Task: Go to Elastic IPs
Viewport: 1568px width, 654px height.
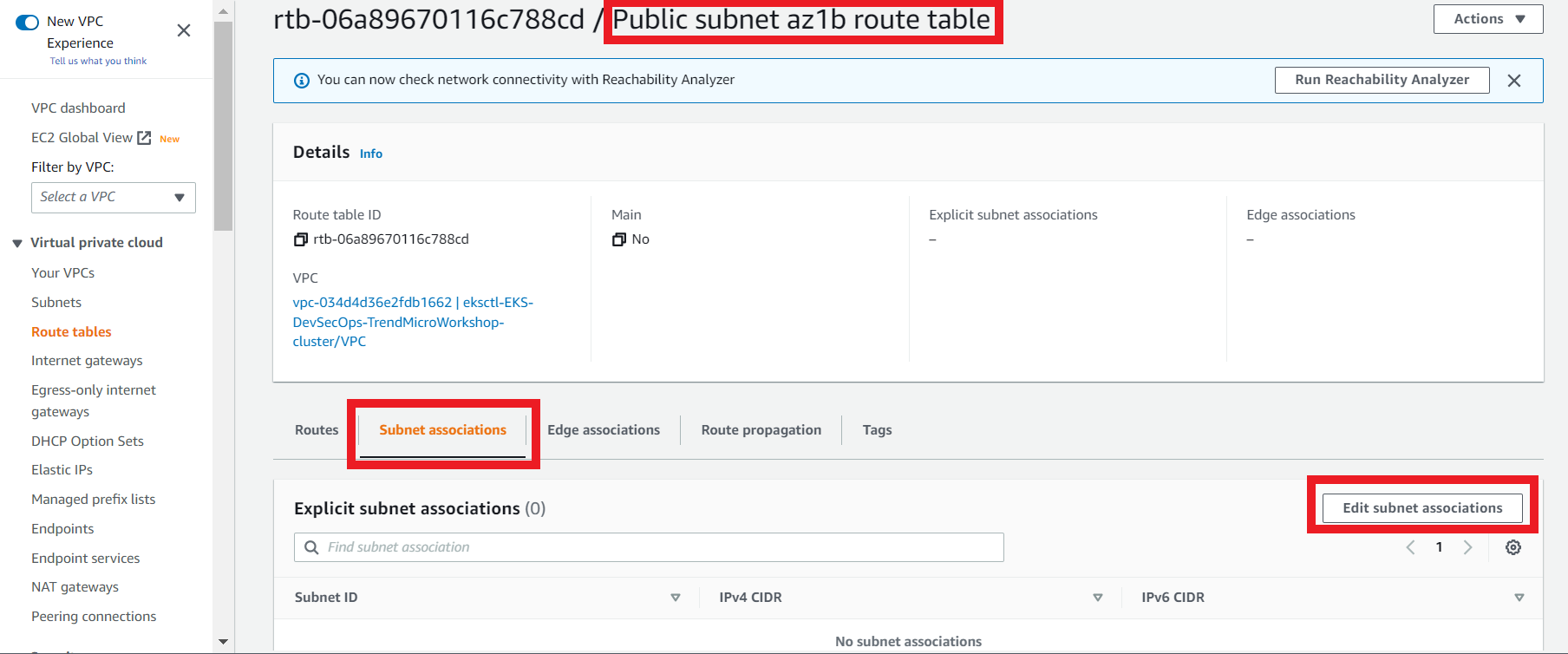Action: 62,470
